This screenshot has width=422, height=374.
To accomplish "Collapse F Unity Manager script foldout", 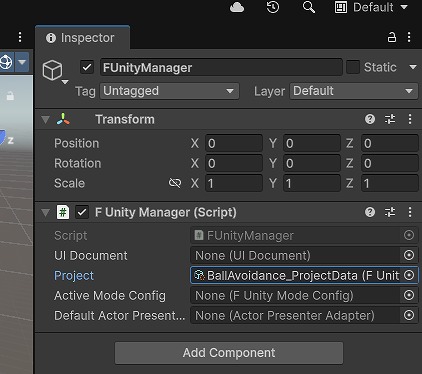I will [45, 212].
